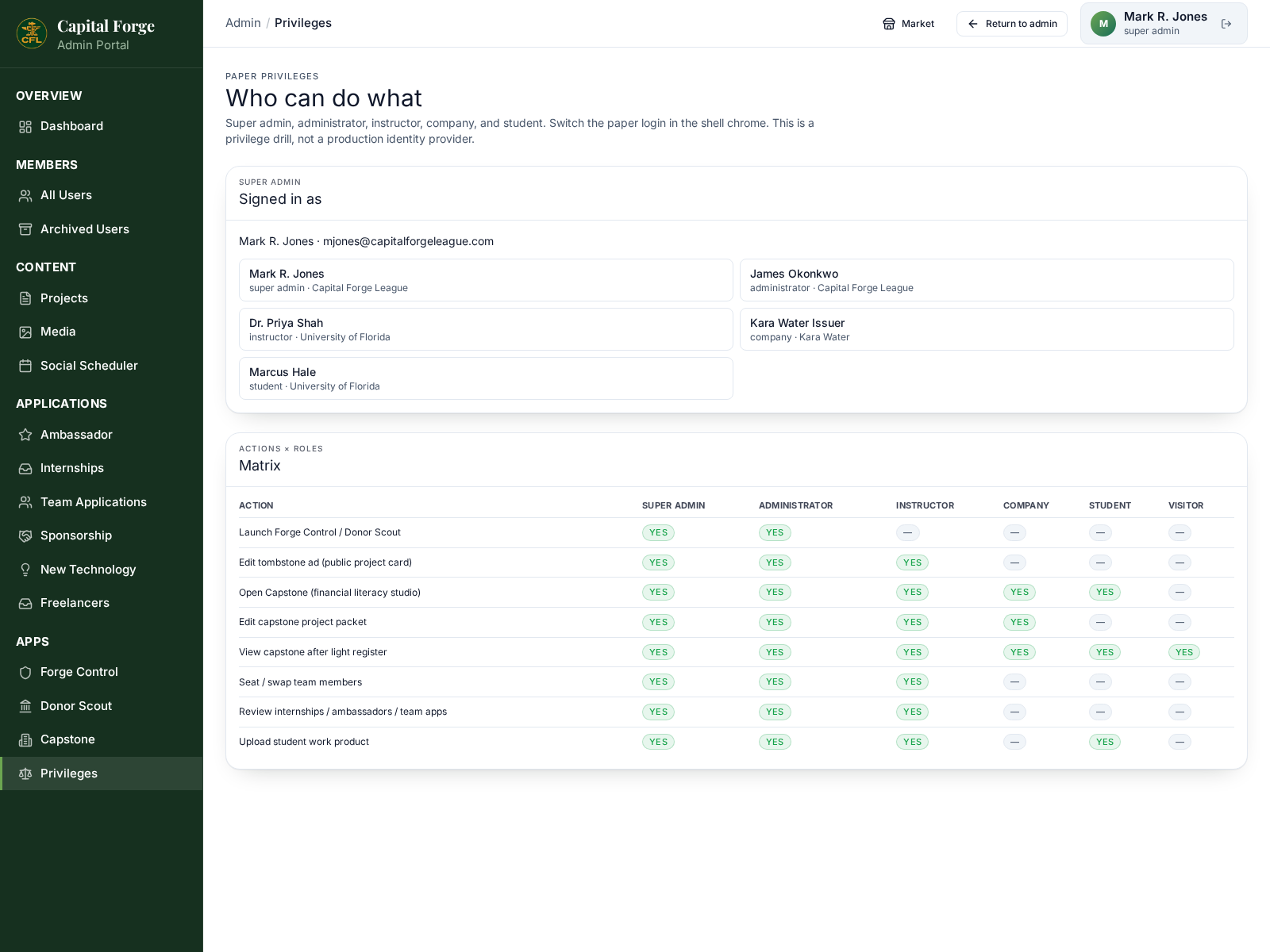Click the Forge Control shield icon
This screenshot has width=1270, height=952.
tap(25, 672)
